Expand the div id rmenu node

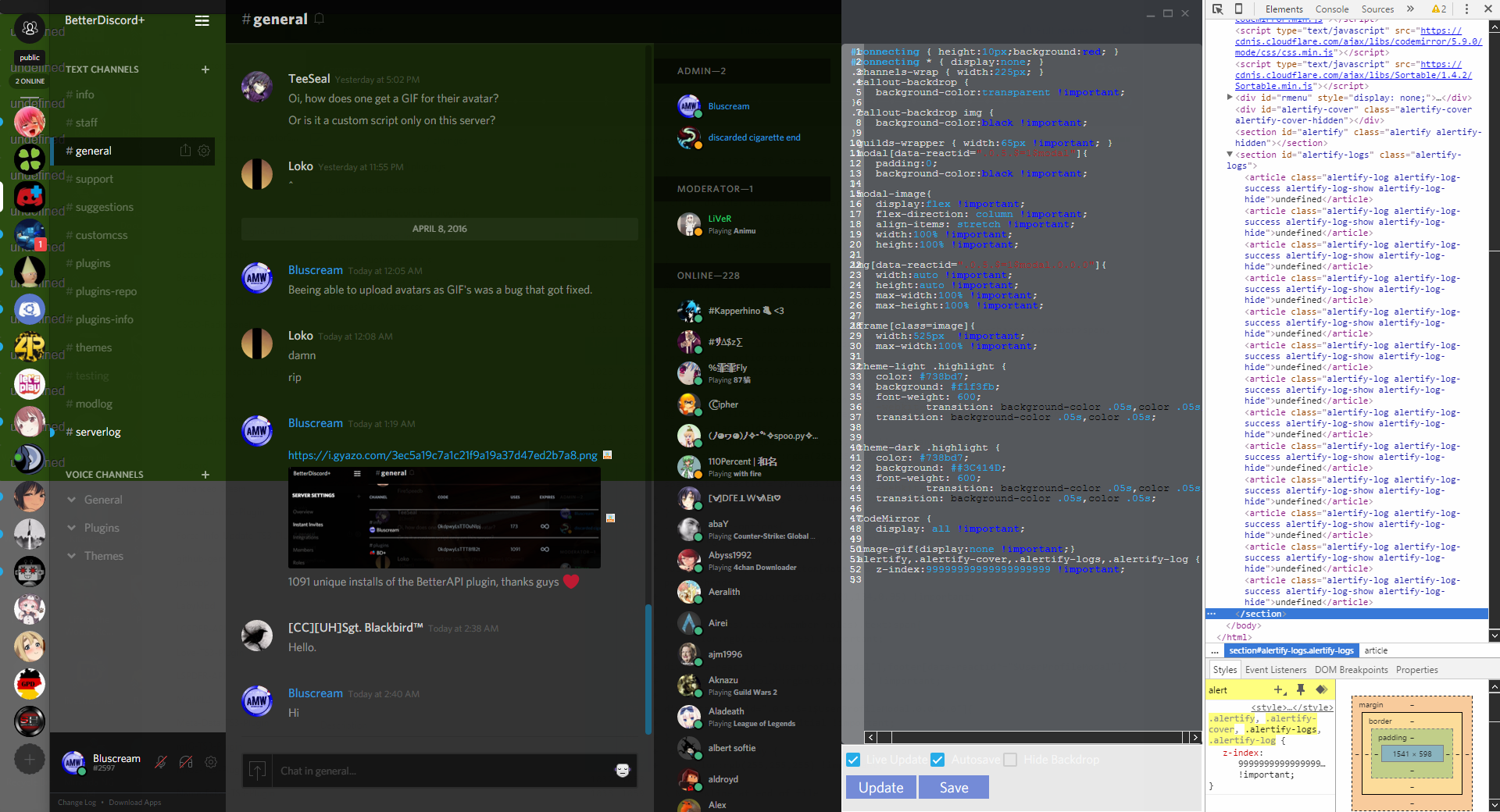(x=1230, y=98)
